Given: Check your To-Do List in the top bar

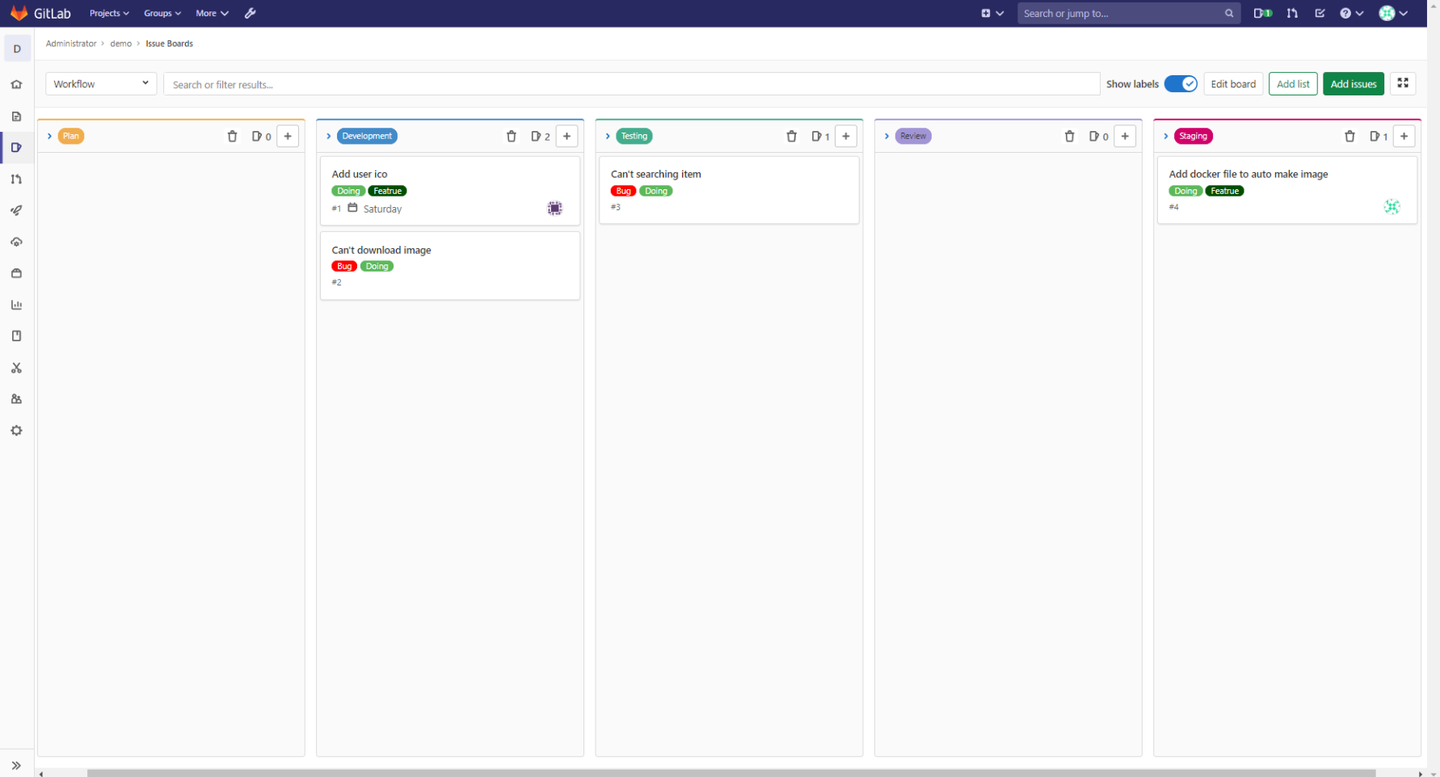Looking at the screenshot, I should (1320, 13).
